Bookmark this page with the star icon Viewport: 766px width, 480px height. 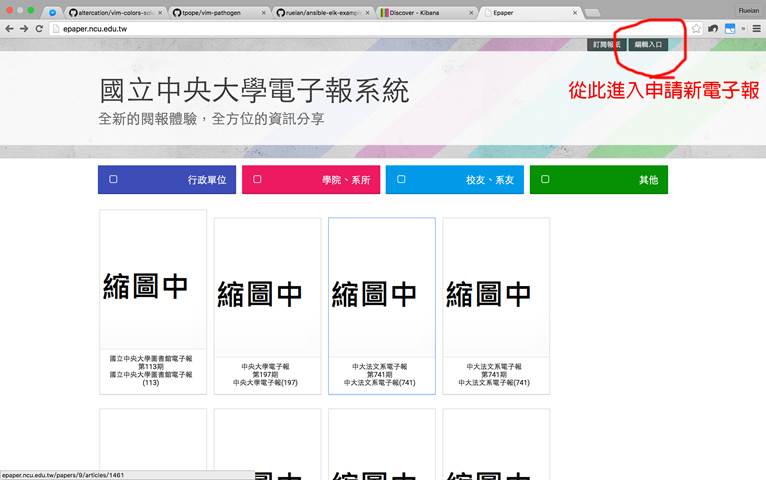click(x=696, y=29)
